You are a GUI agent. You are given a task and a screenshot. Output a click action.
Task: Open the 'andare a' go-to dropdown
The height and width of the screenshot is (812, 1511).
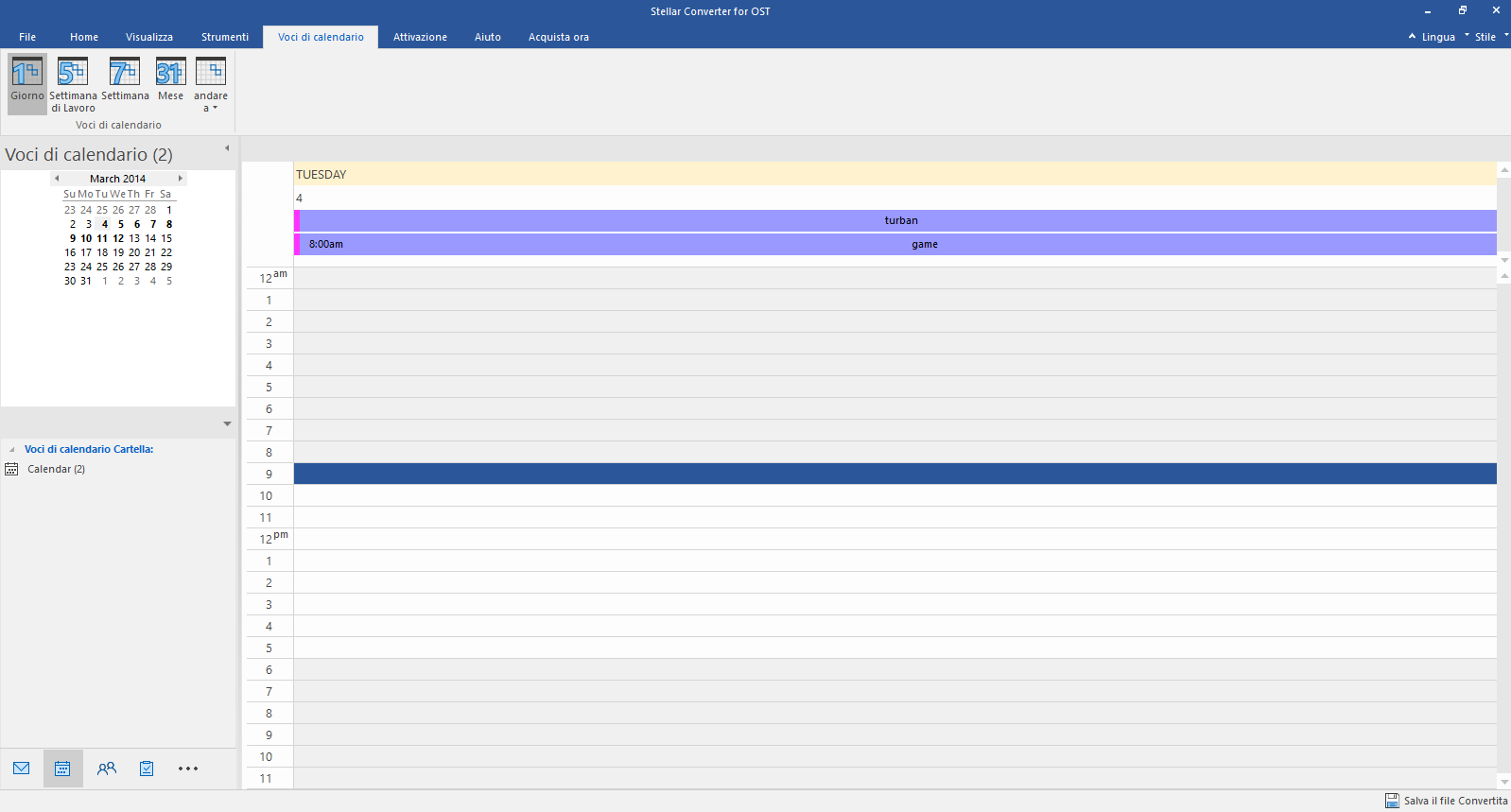pos(211,83)
